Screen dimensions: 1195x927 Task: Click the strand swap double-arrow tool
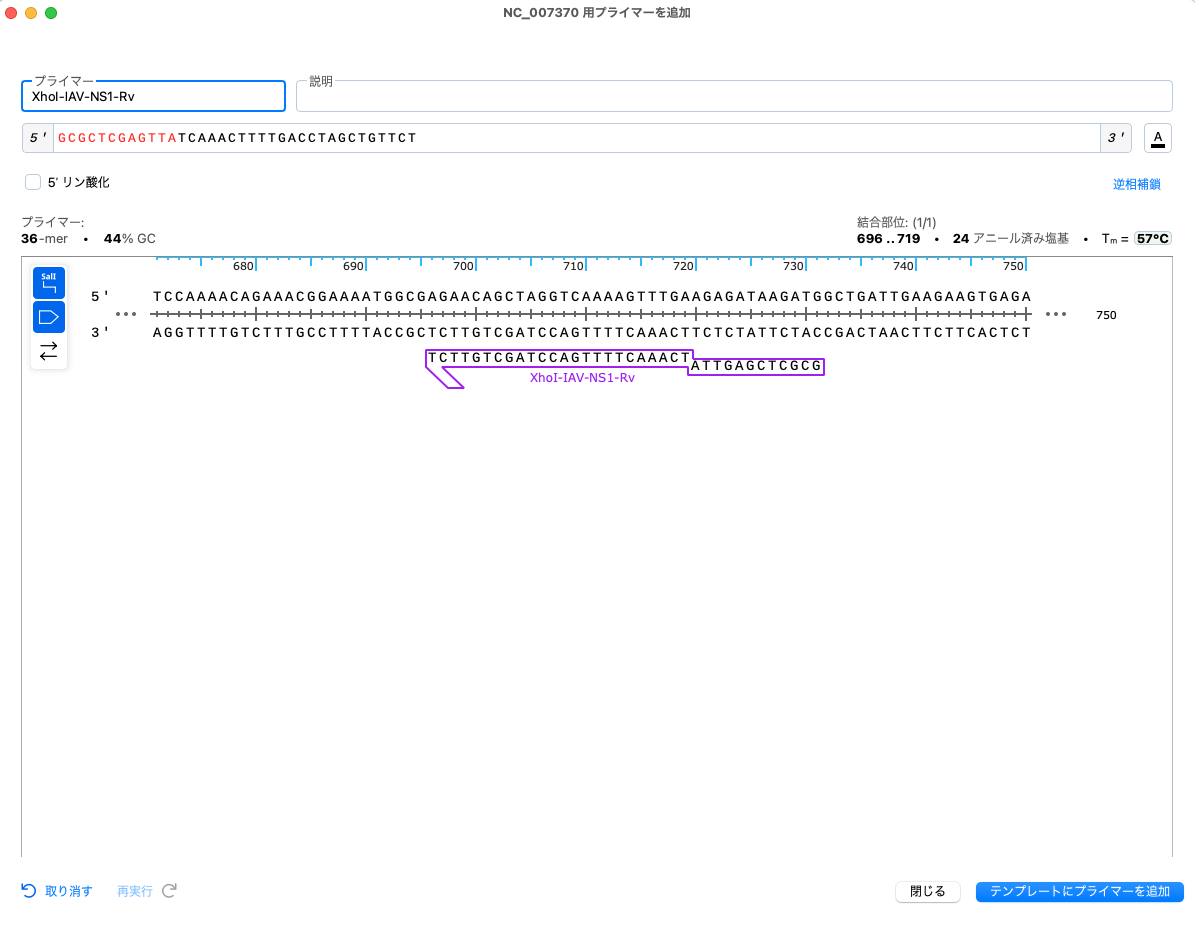48,350
